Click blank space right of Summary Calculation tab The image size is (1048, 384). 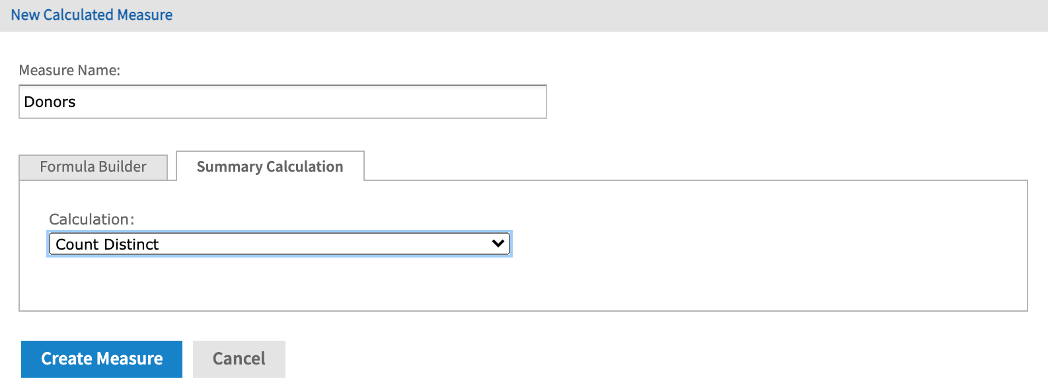coord(695,166)
